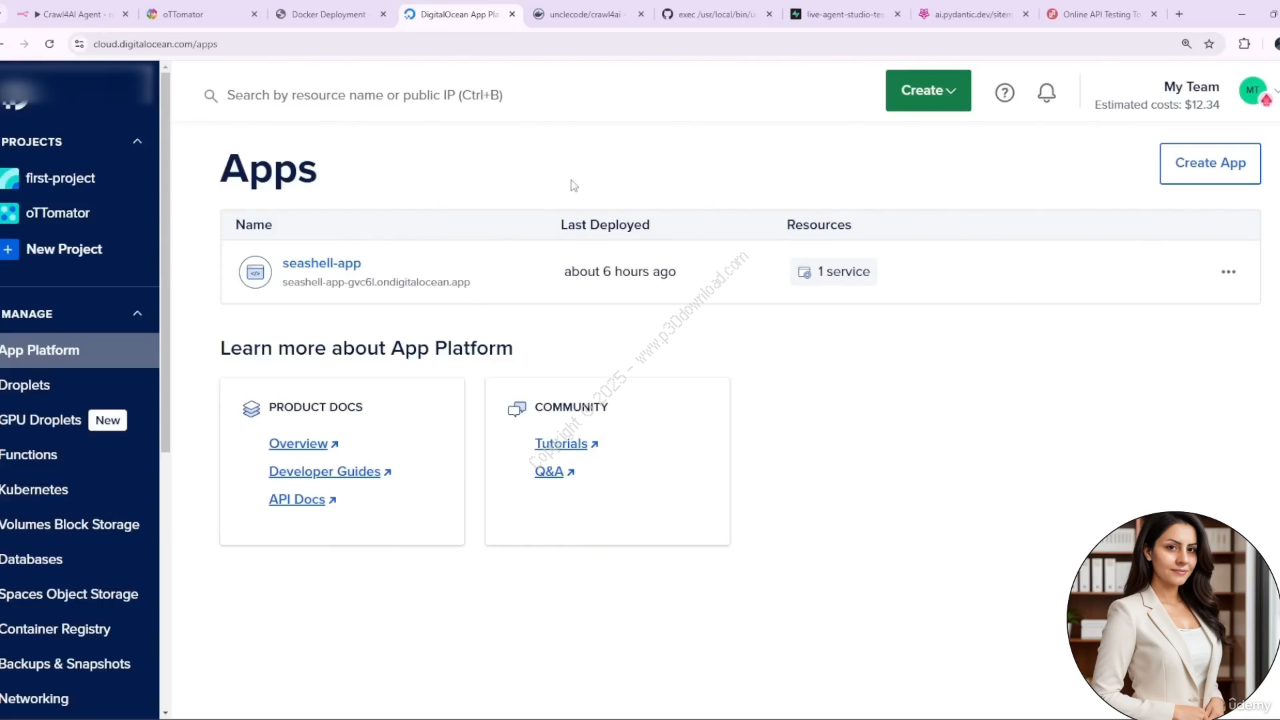Image resolution: width=1280 pixels, height=720 pixels.
Task: Open the seashell-app link
Action: point(321,263)
